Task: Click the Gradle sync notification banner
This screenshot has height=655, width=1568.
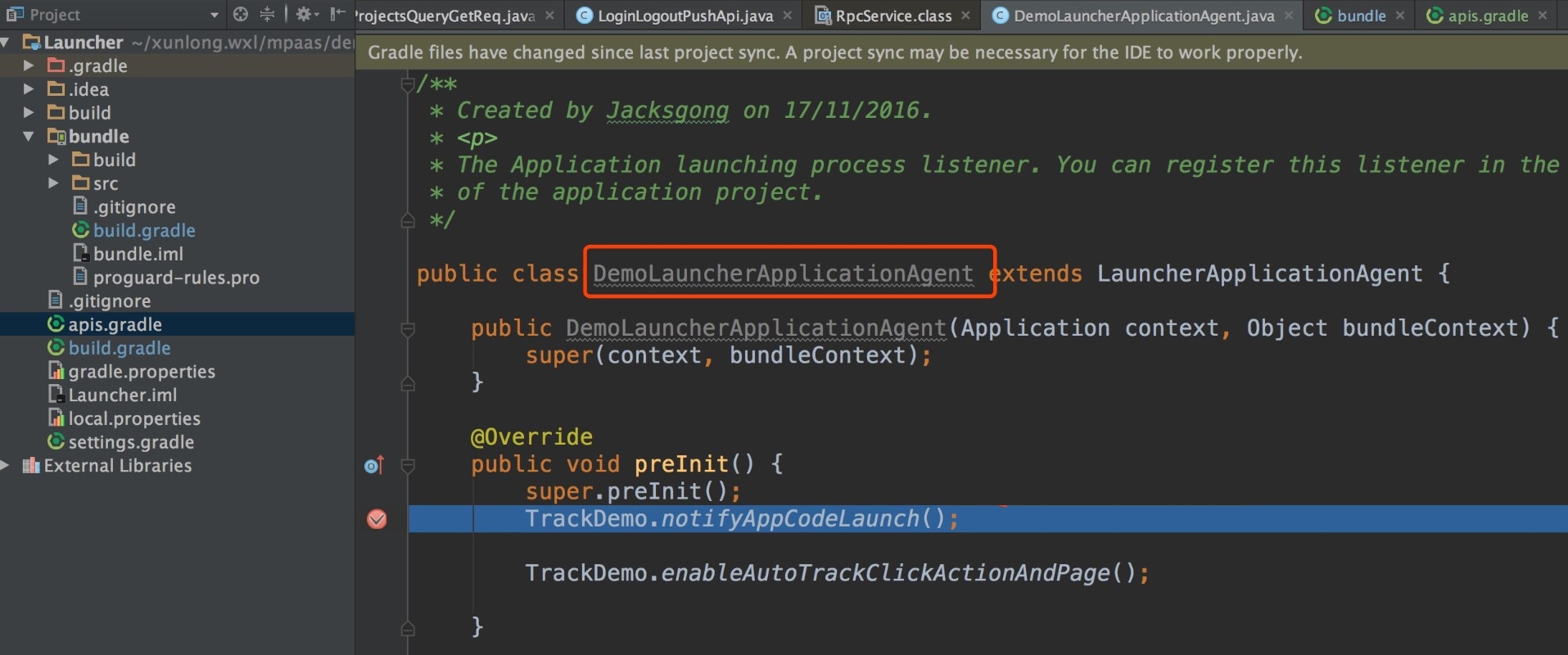Action: [961, 52]
